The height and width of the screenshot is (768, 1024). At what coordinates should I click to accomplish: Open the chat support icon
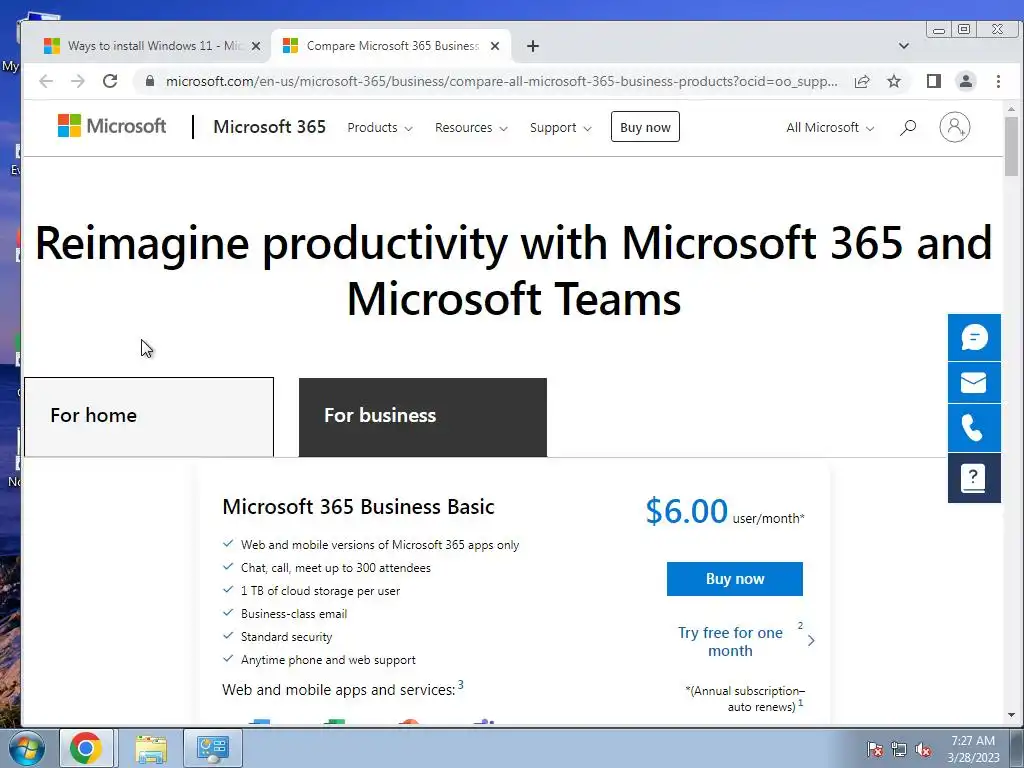pyautogui.click(x=974, y=338)
